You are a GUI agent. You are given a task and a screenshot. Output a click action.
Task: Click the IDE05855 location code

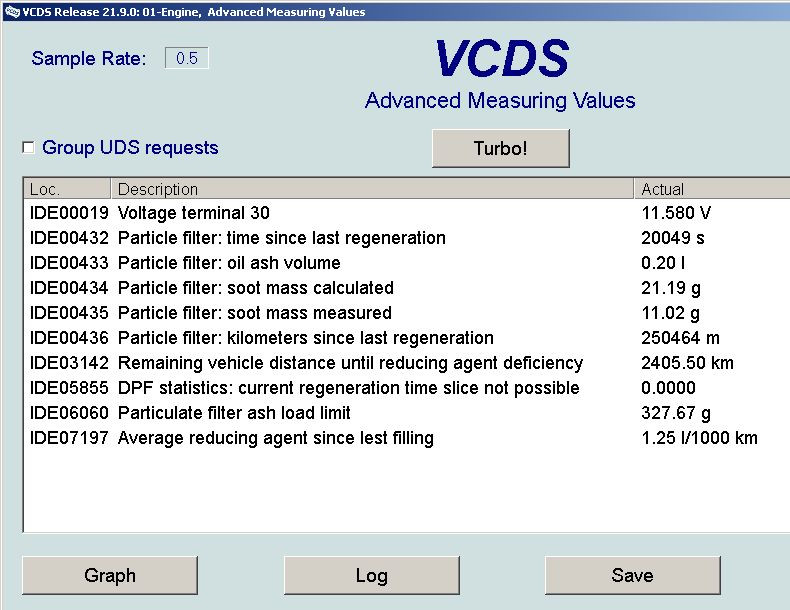tap(69, 388)
